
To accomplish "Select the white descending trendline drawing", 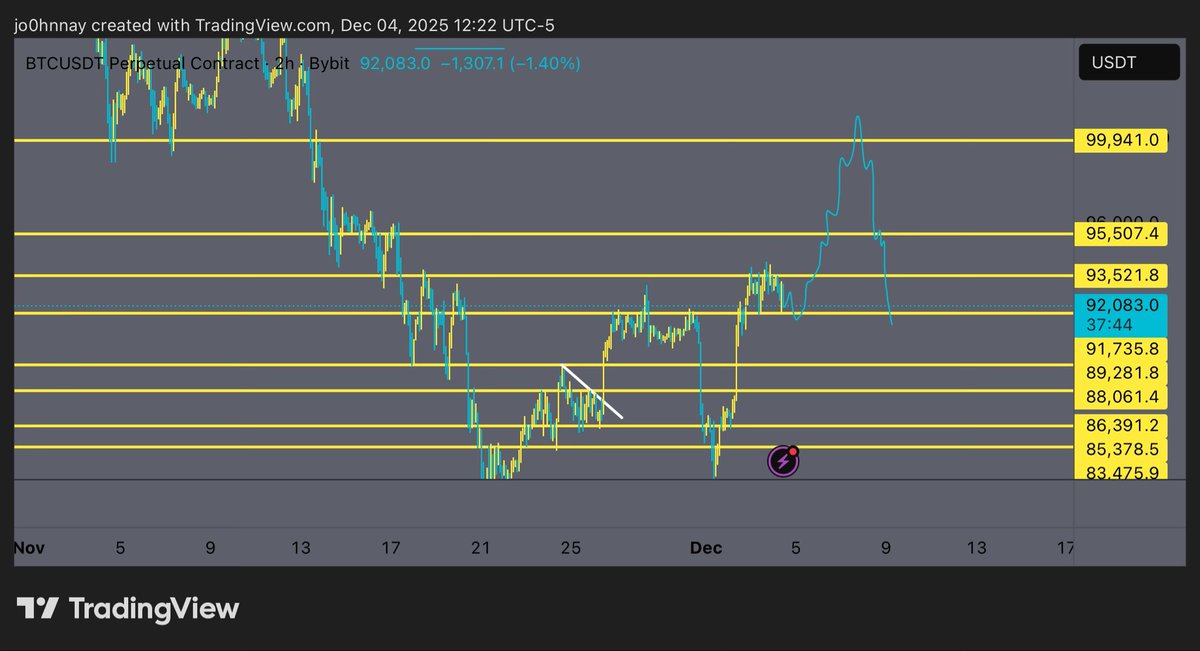I will coord(592,392).
